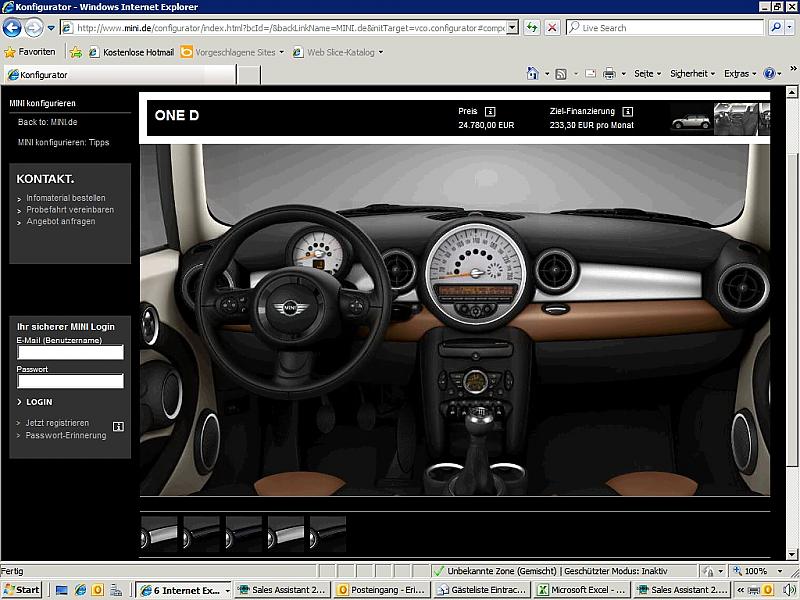Open the Ziel-Finanzierung info icon
The width and height of the screenshot is (800, 600).
pyautogui.click(x=627, y=112)
